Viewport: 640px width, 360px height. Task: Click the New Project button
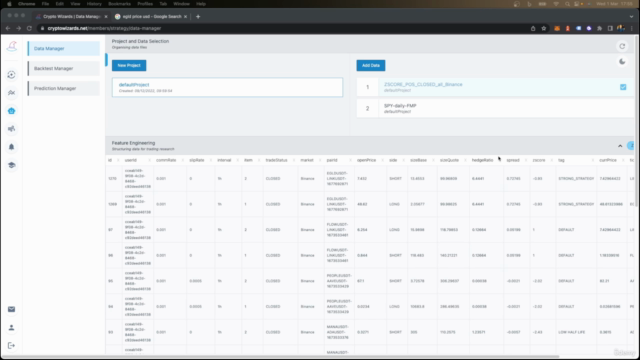click(129, 65)
